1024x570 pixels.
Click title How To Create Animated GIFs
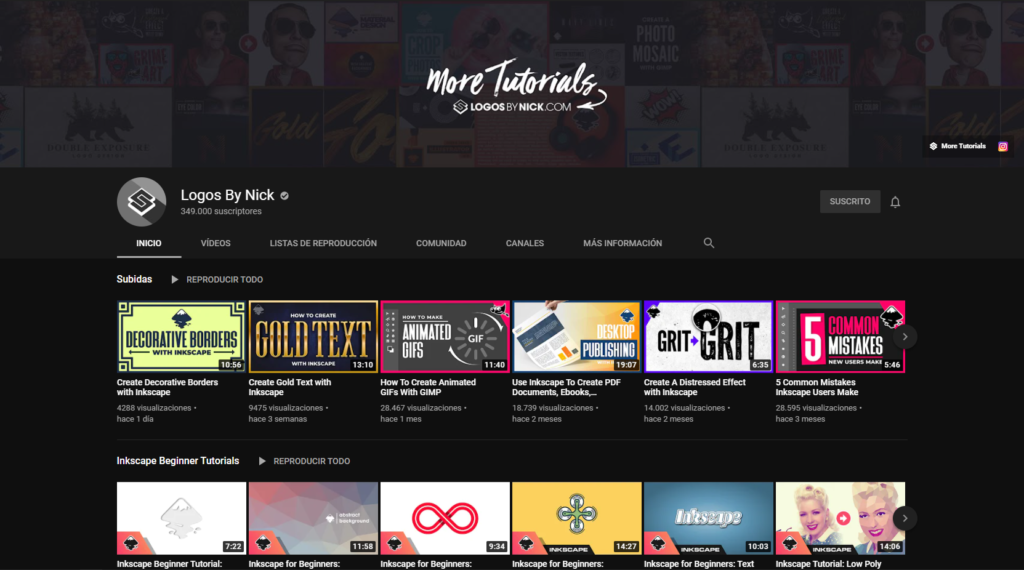point(428,387)
